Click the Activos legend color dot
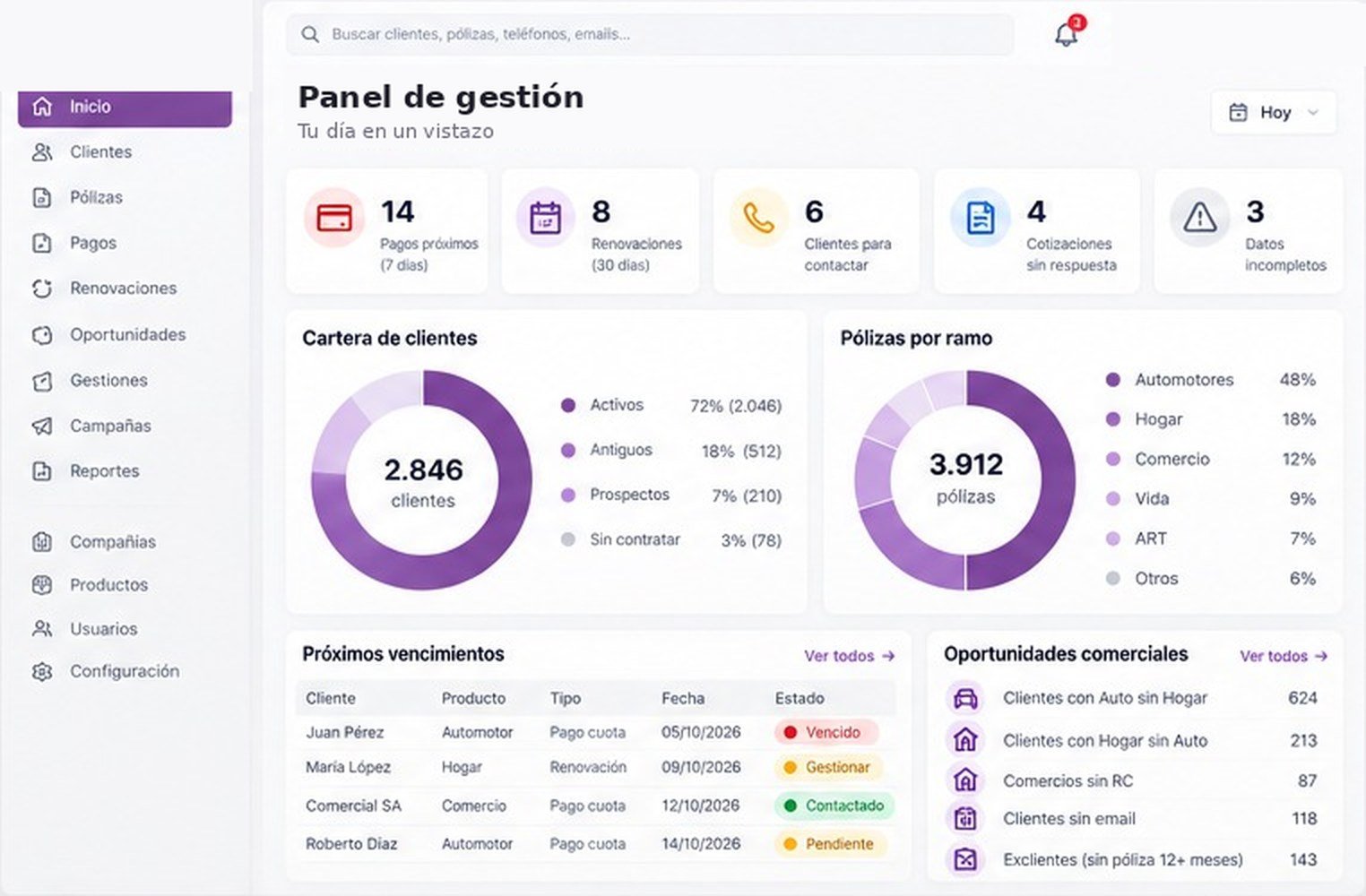This screenshot has width=1366, height=896. tap(567, 405)
